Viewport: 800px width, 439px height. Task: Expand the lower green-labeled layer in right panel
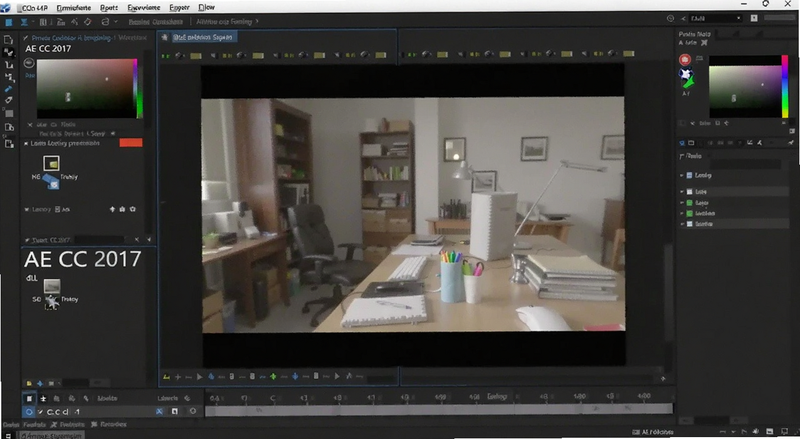[682, 213]
